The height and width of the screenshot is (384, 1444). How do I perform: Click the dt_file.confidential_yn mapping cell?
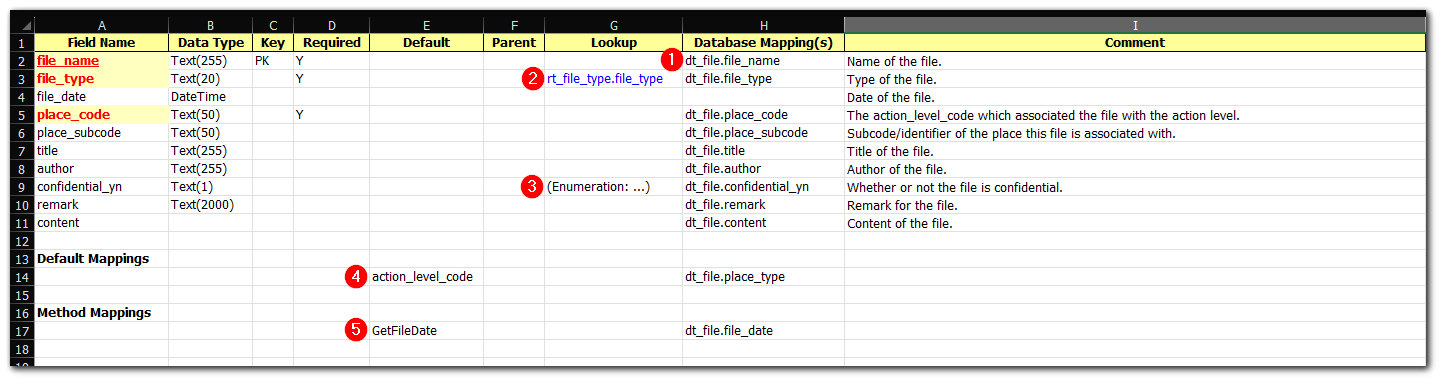[x=764, y=187]
